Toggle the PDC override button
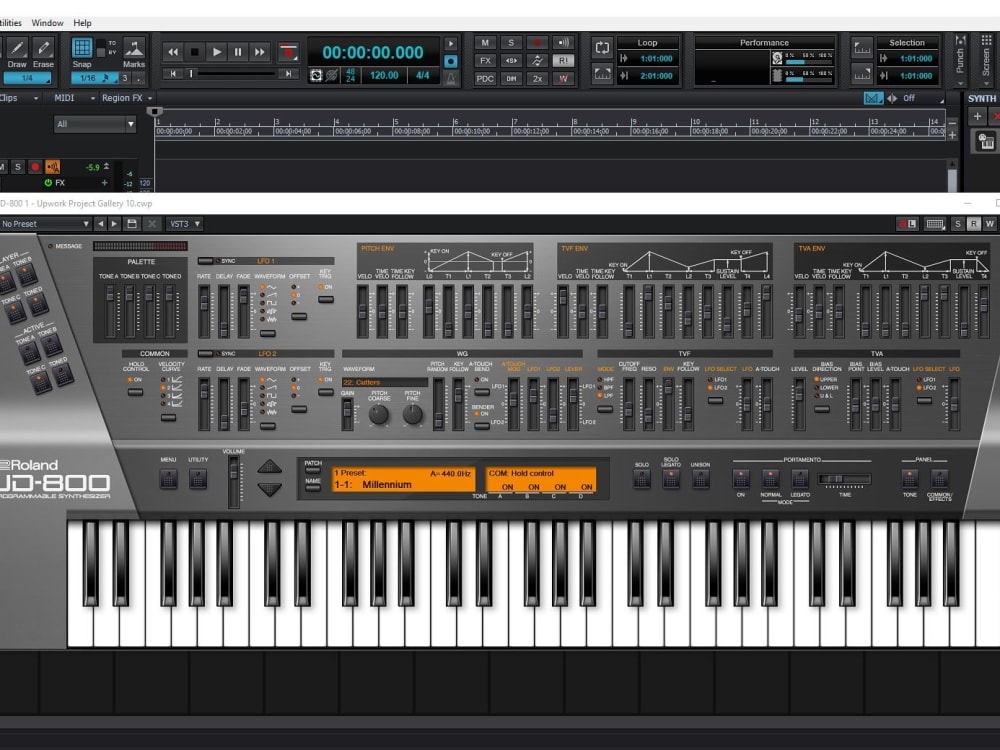The image size is (1000, 750). pos(485,78)
